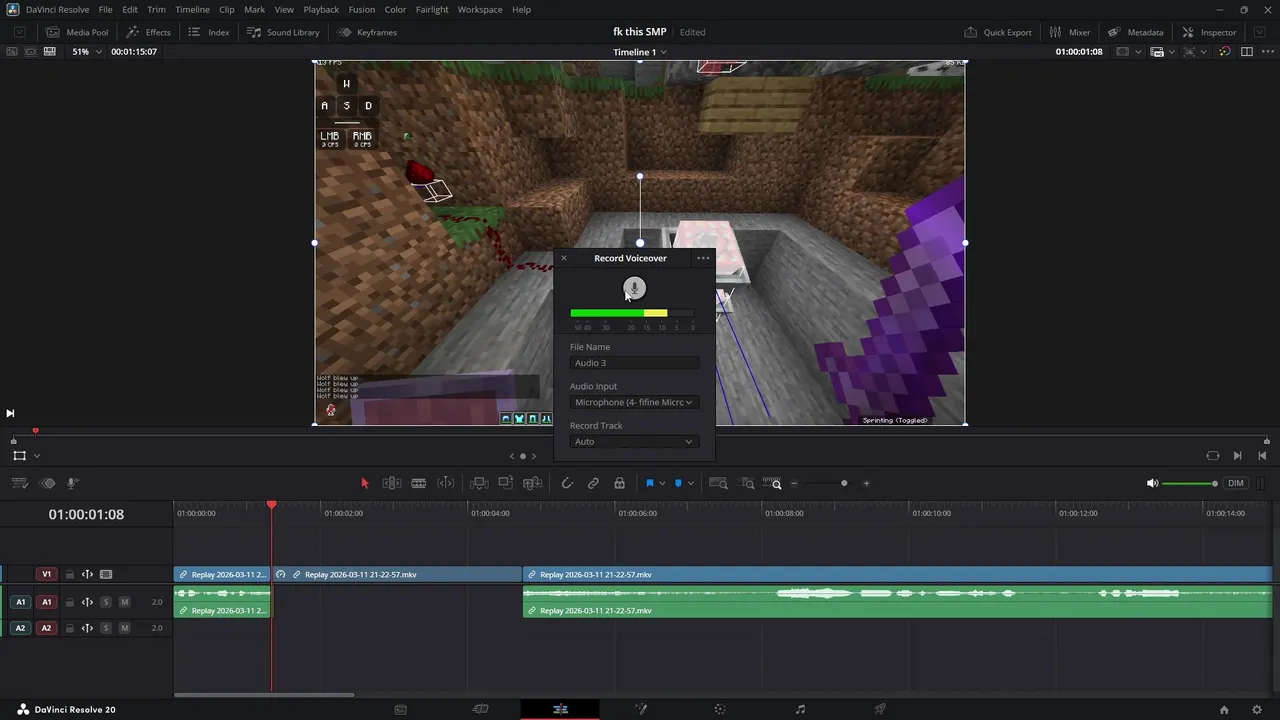Close the Record Voiceover panel
This screenshot has height=720, width=1280.
pos(564,258)
